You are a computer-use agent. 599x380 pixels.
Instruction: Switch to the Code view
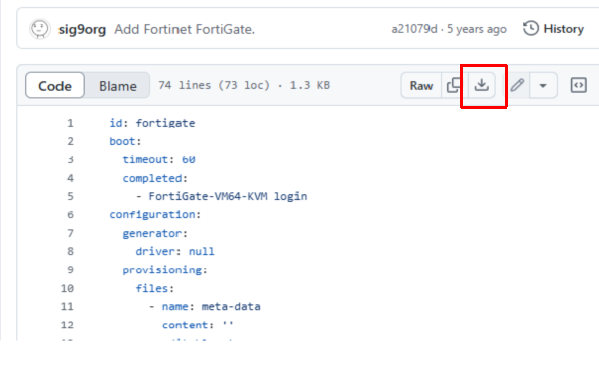[x=55, y=86]
